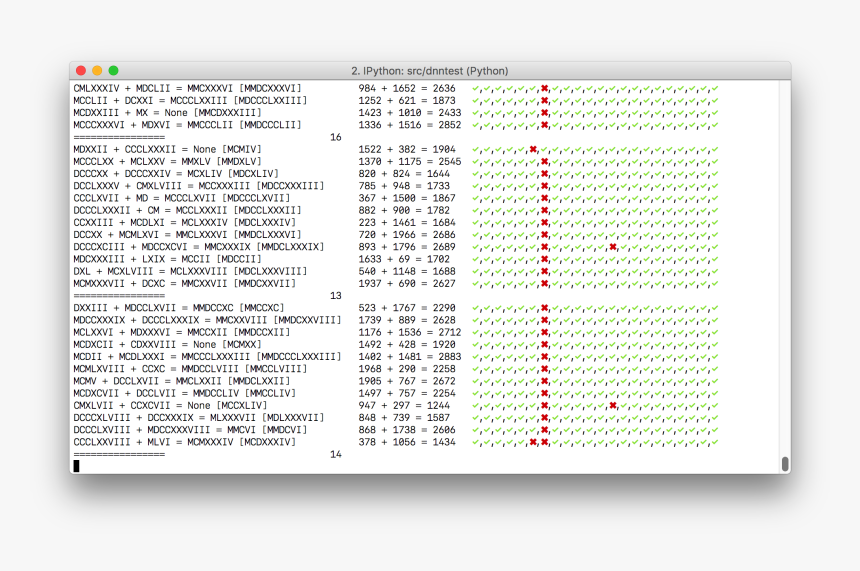The height and width of the screenshot is (571, 860).
Task: Click the sum '367 + 1500 = 1867'
Action: click(x=407, y=198)
